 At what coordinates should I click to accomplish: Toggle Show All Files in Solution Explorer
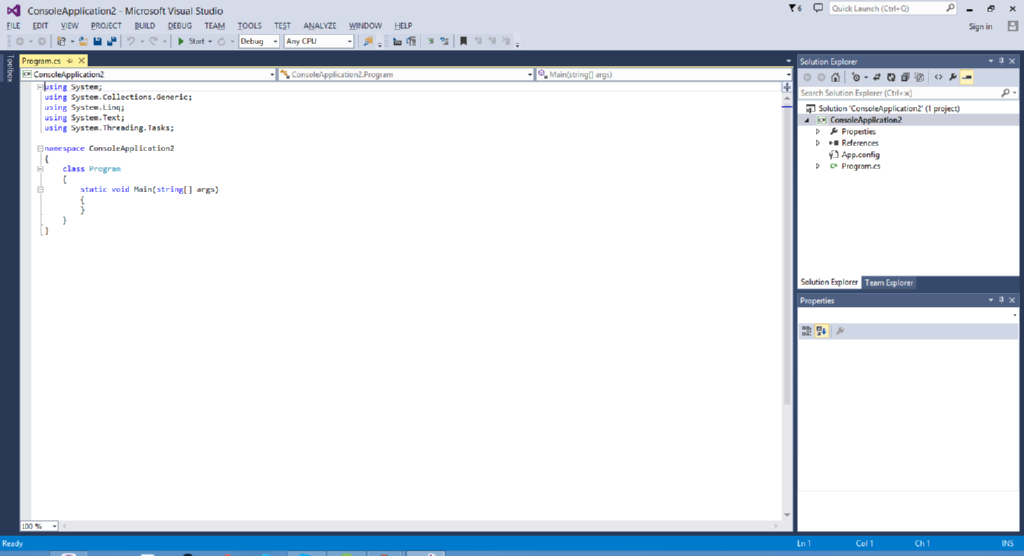pyautogui.click(x=919, y=77)
